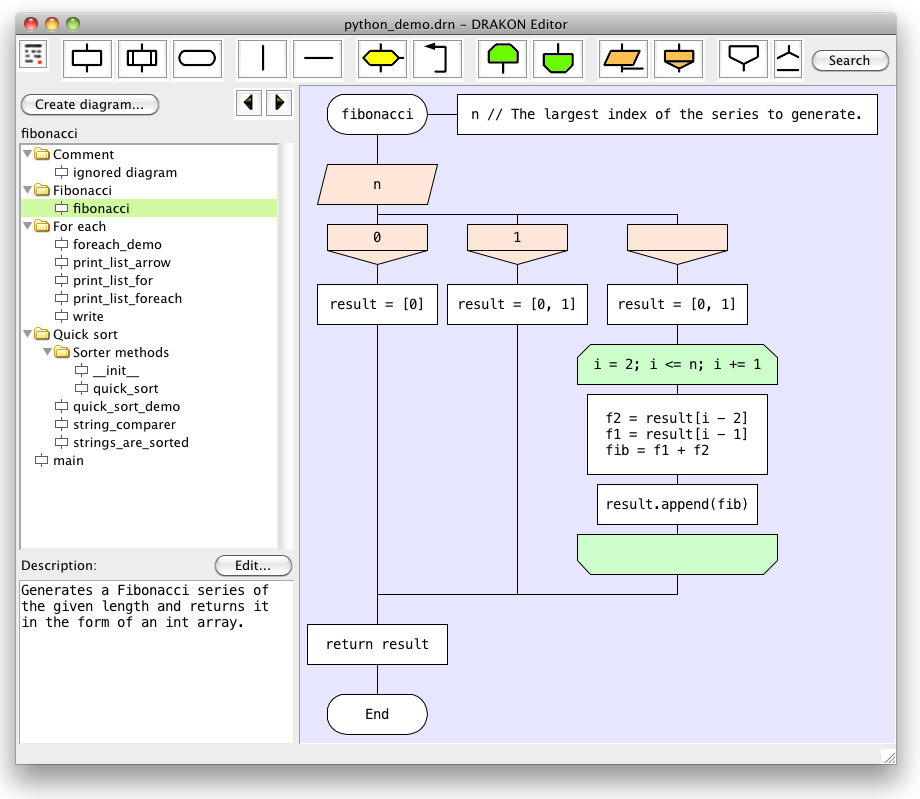Collapse the Comment folder in tree

coord(27,155)
